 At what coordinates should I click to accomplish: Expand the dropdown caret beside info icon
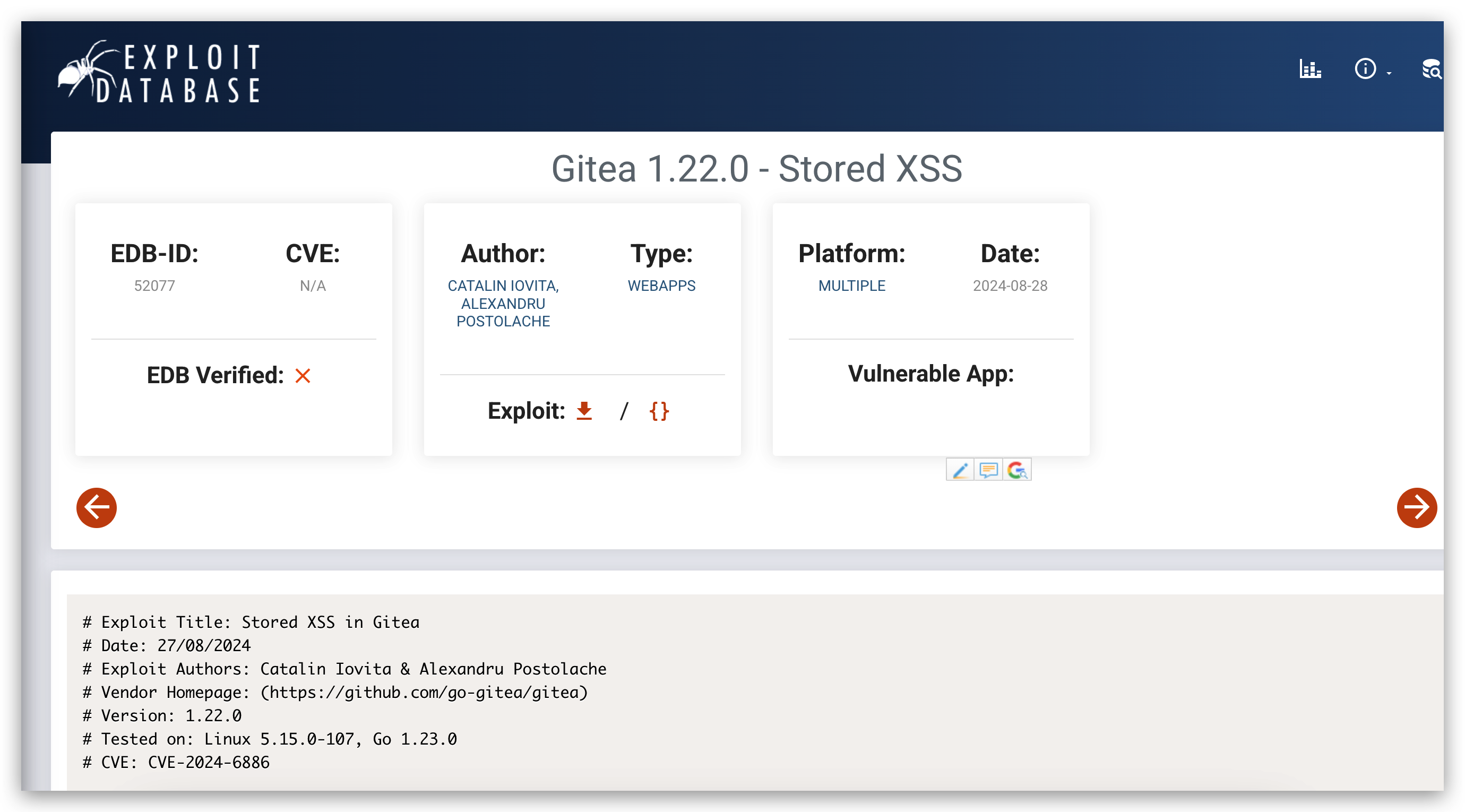[x=1389, y=73]
